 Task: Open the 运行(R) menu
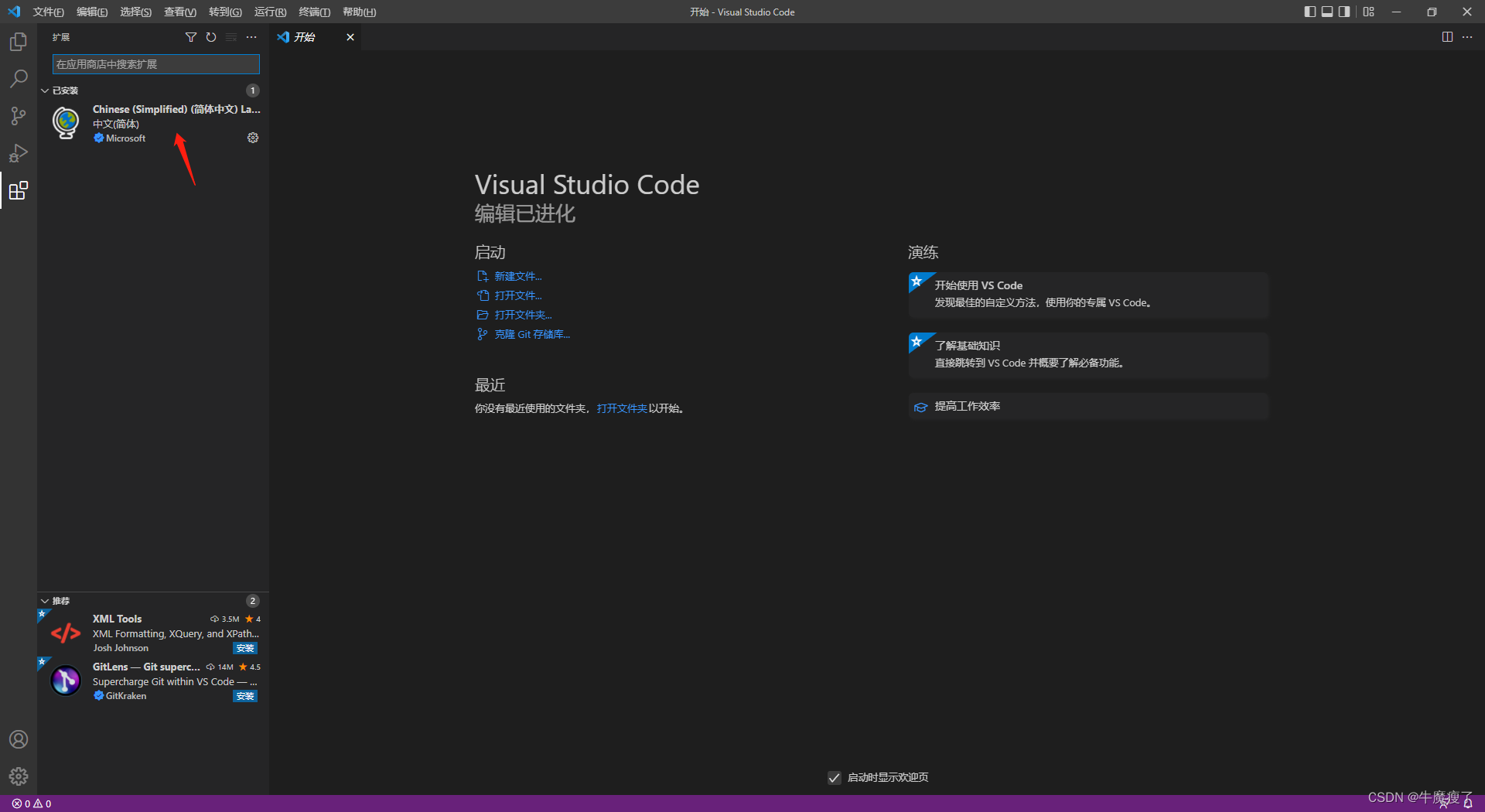(270, 12)
